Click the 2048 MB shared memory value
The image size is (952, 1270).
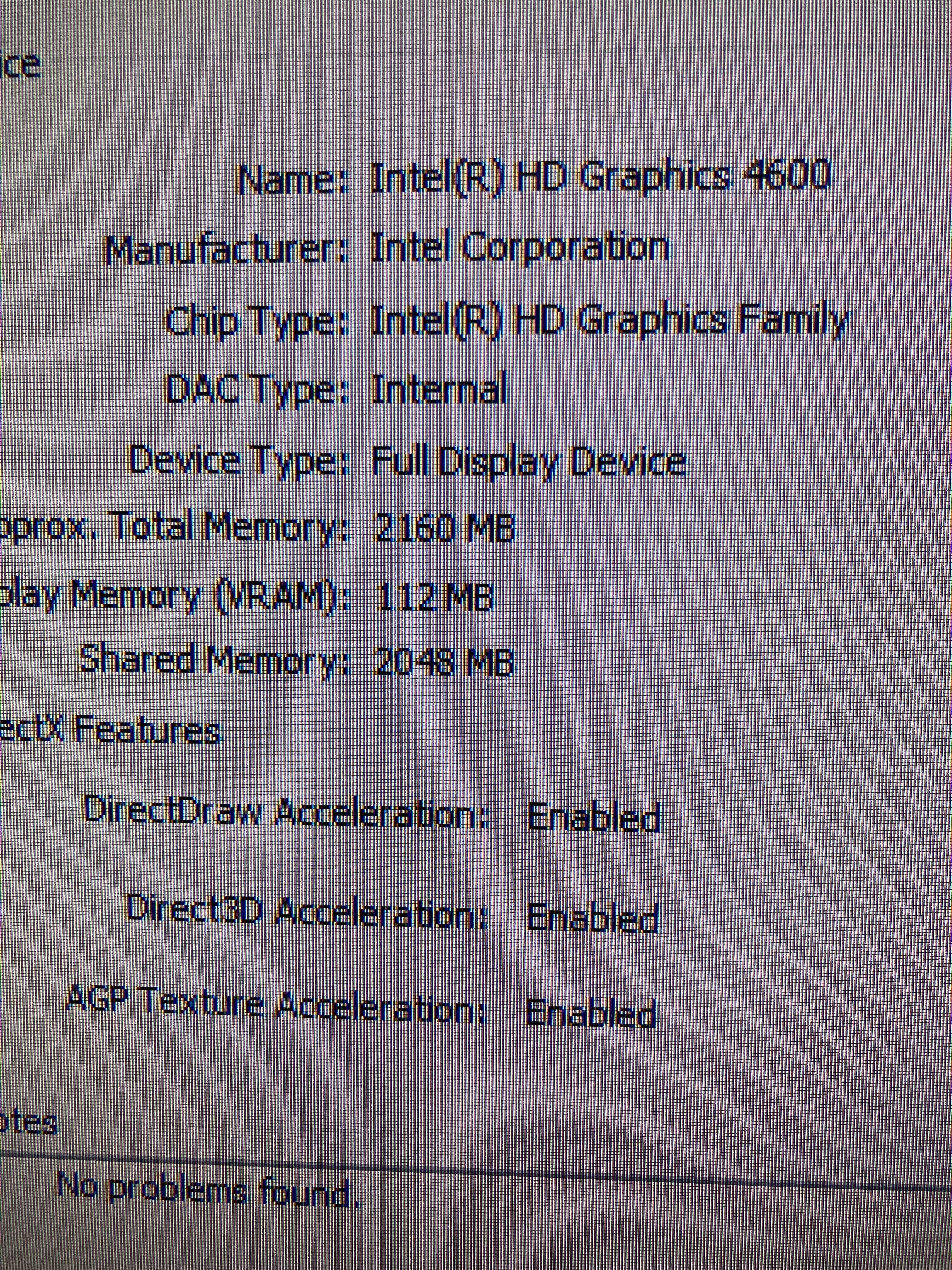(x=442, y=662)
